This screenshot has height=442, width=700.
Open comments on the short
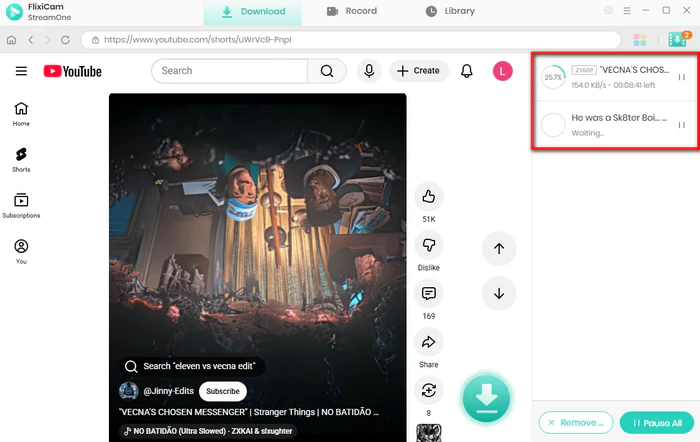[428, 294]
